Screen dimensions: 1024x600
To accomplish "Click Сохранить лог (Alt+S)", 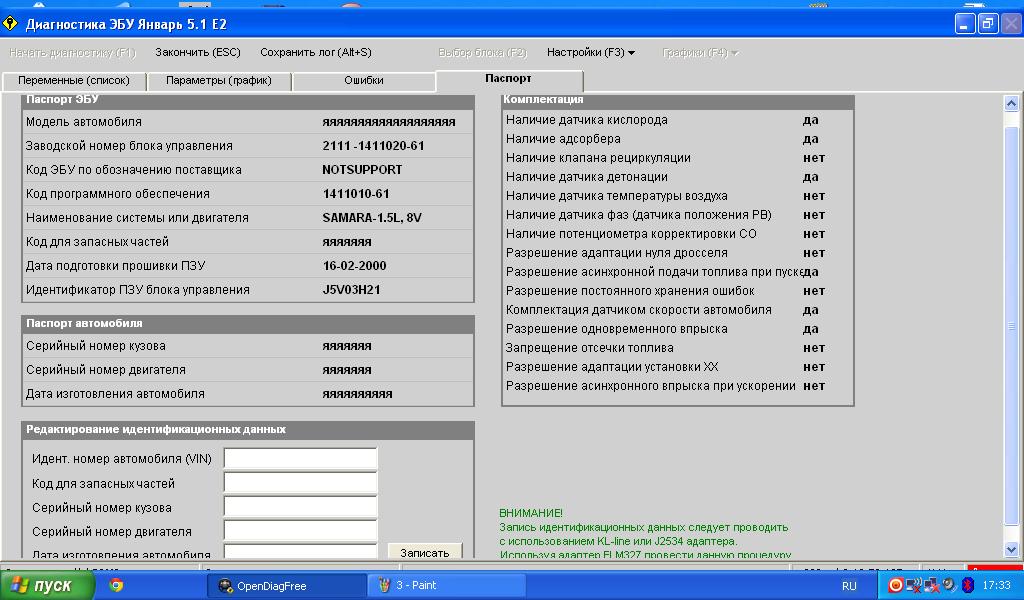I will point(315,52).
